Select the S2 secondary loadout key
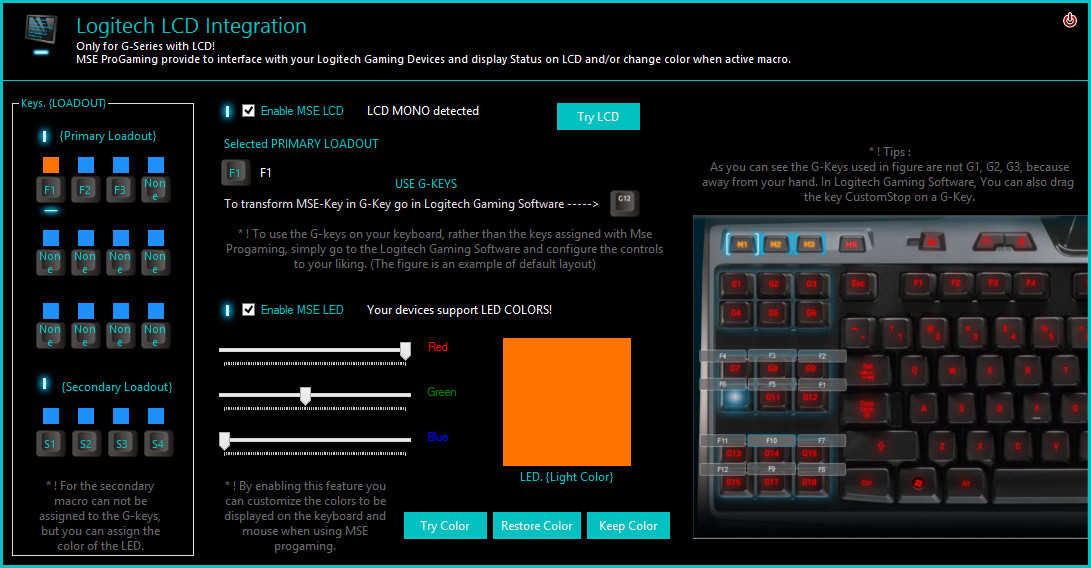1091x568 pixels. pos(86,443)
